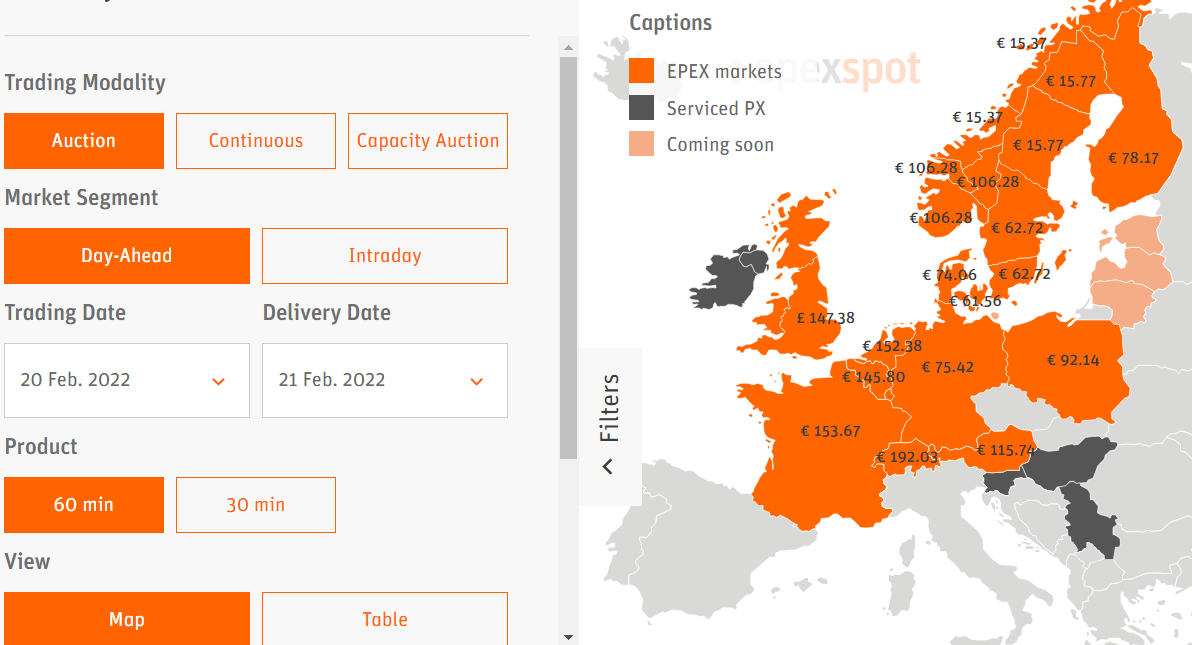
Task: Switch to the Table view
Action: pyautogui.click(x=385, y=619)
